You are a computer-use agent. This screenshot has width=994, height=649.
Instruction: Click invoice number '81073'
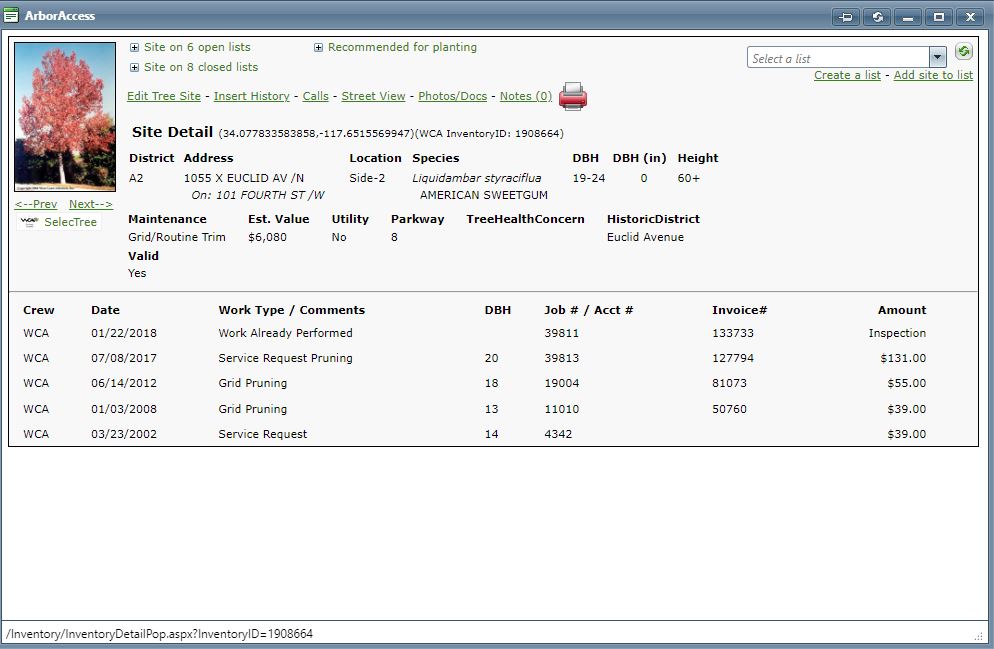click(729, 383)
